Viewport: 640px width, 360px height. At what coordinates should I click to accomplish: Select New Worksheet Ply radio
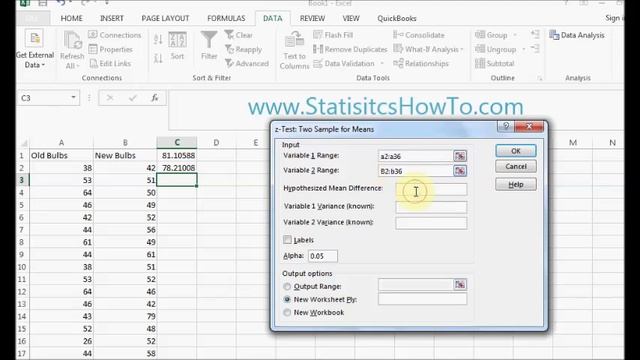pos(287,300)
